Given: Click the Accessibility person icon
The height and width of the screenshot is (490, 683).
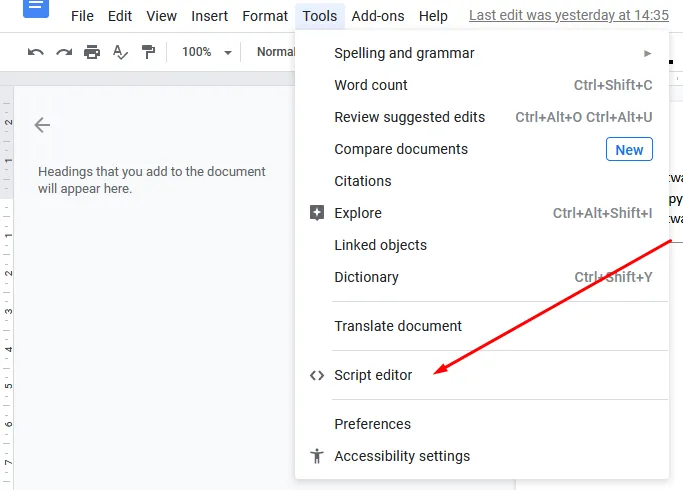Looking at the screenshot, I should [x=317, y=456].
